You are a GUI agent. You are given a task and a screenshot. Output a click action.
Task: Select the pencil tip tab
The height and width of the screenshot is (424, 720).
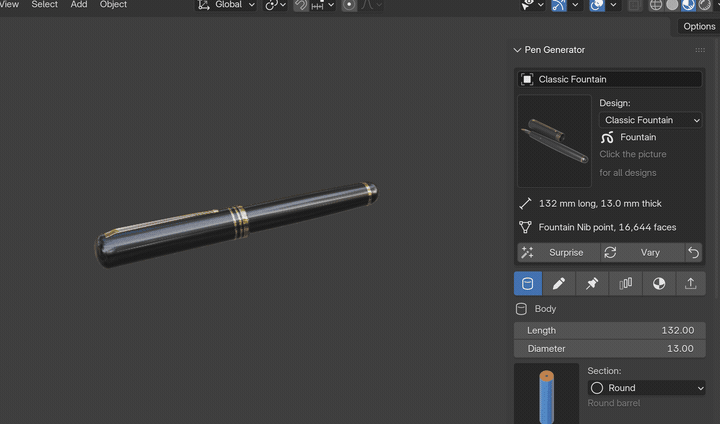(558, 283)
